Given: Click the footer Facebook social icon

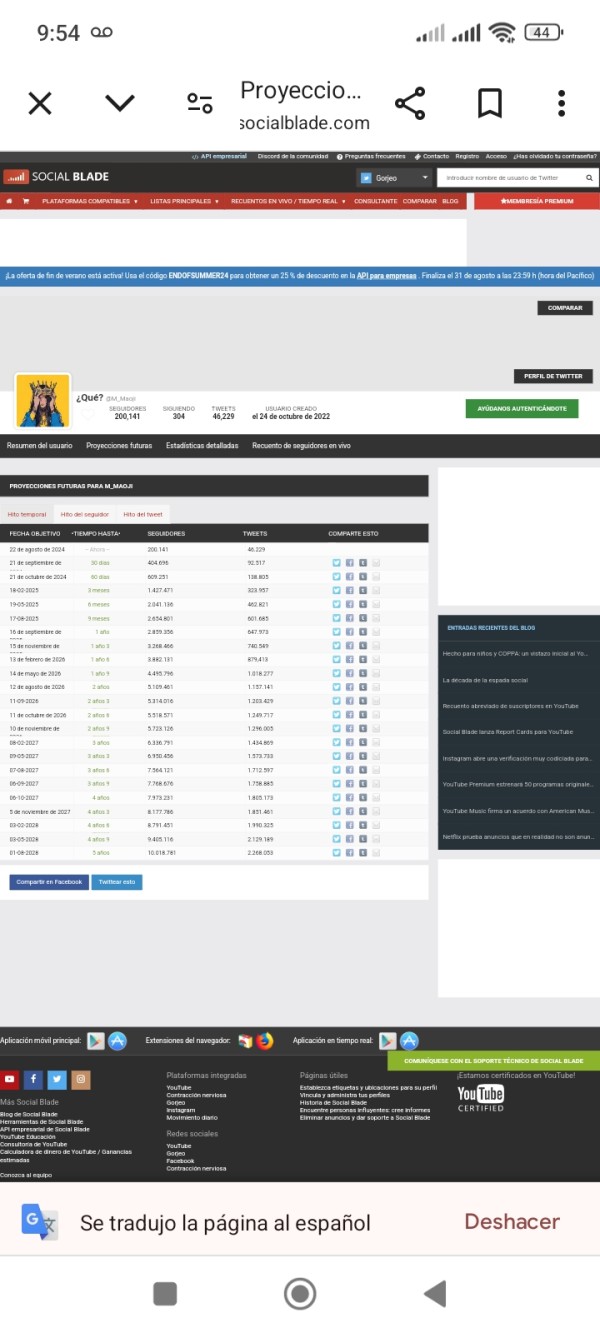Looking at the screenshot, I should pyautogui.click(x=33, y=1079).
